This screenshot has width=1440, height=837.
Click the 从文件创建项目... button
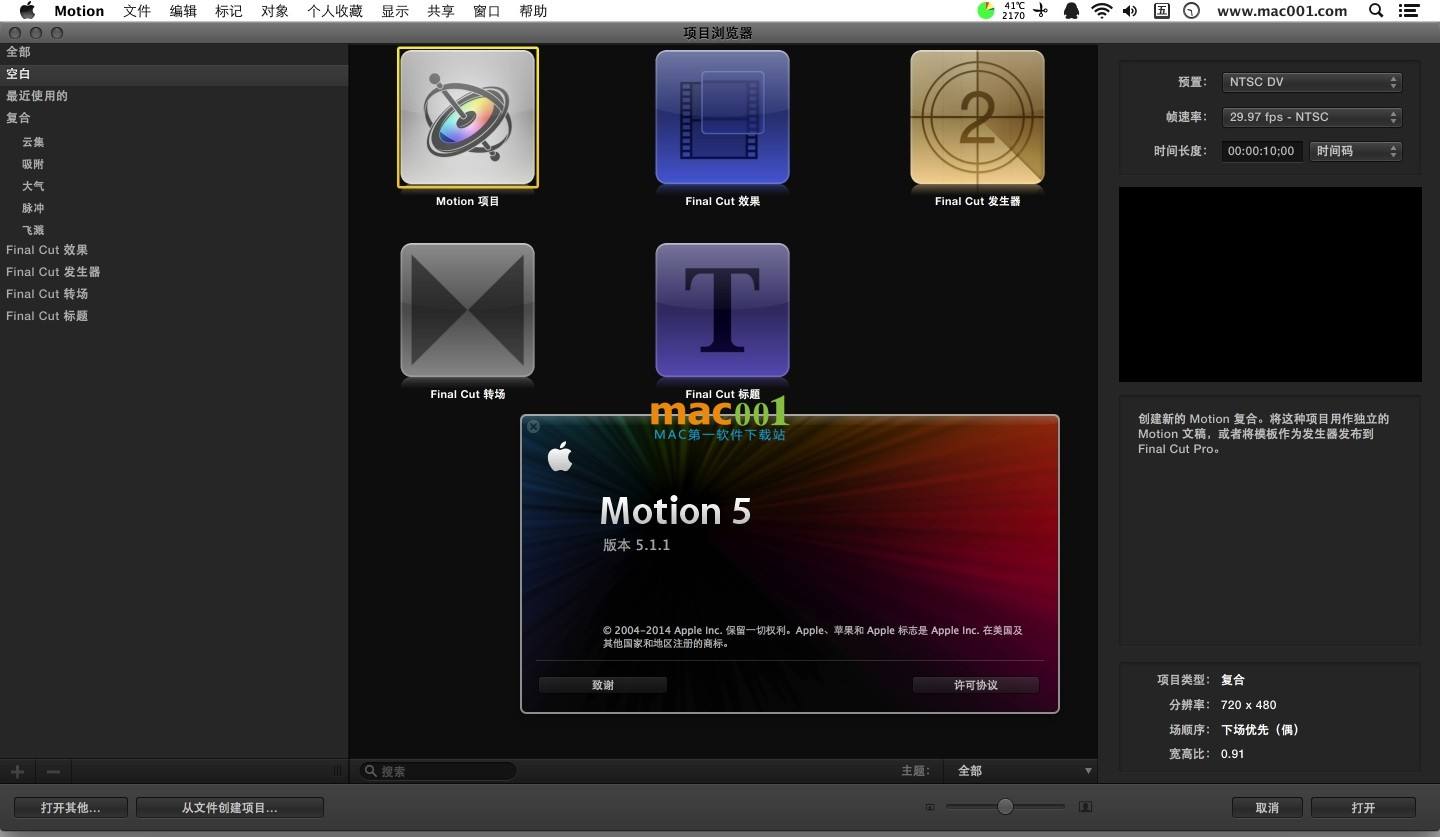coord(230,807)
